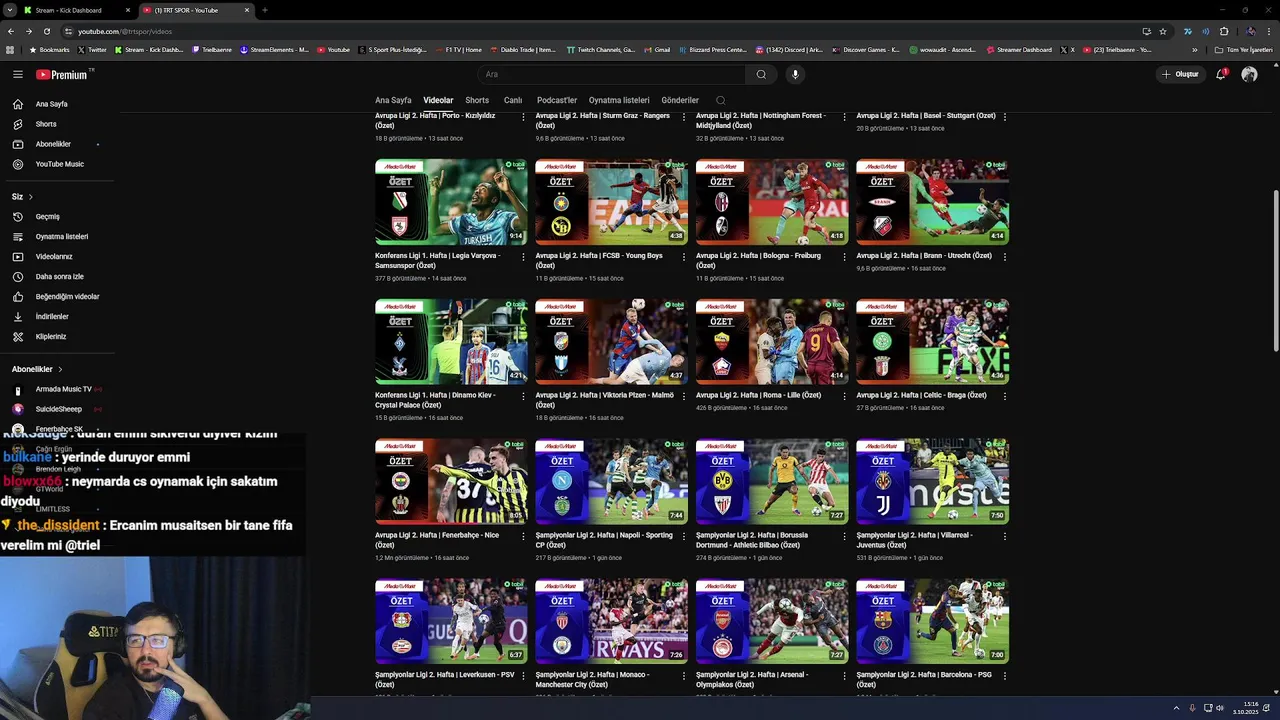Open options menu for Legia Varşova video
The image size is (1280, 720).
pos(523,256)
